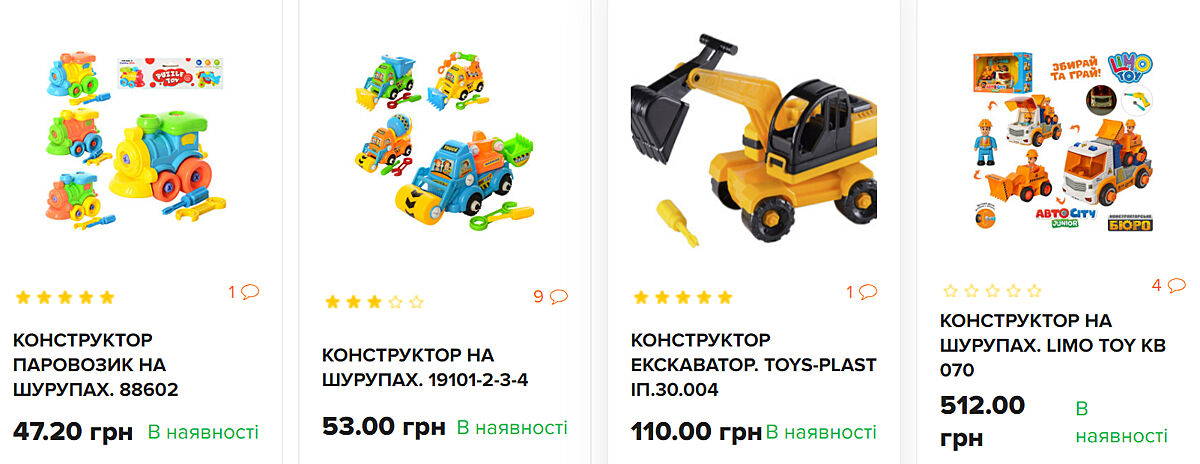
Task: Click the 110.00 грн excavator price
Action: [696, 432]
